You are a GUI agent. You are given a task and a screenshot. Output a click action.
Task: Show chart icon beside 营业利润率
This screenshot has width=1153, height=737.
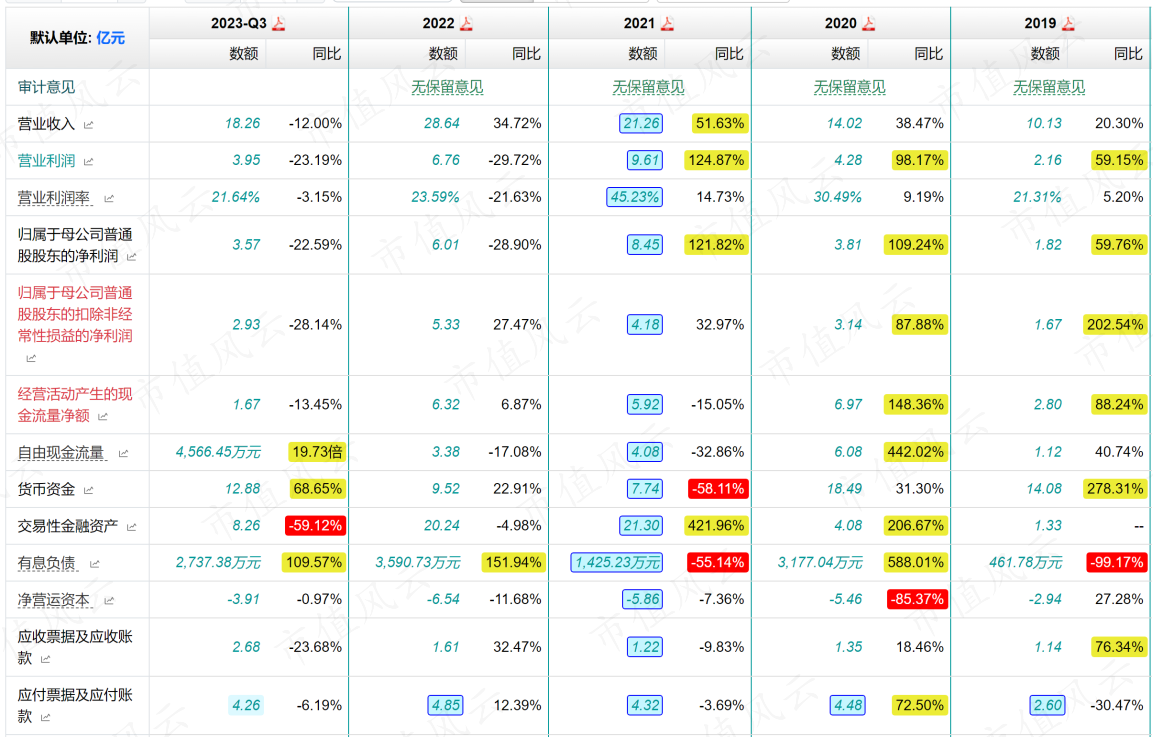[109, 199]
